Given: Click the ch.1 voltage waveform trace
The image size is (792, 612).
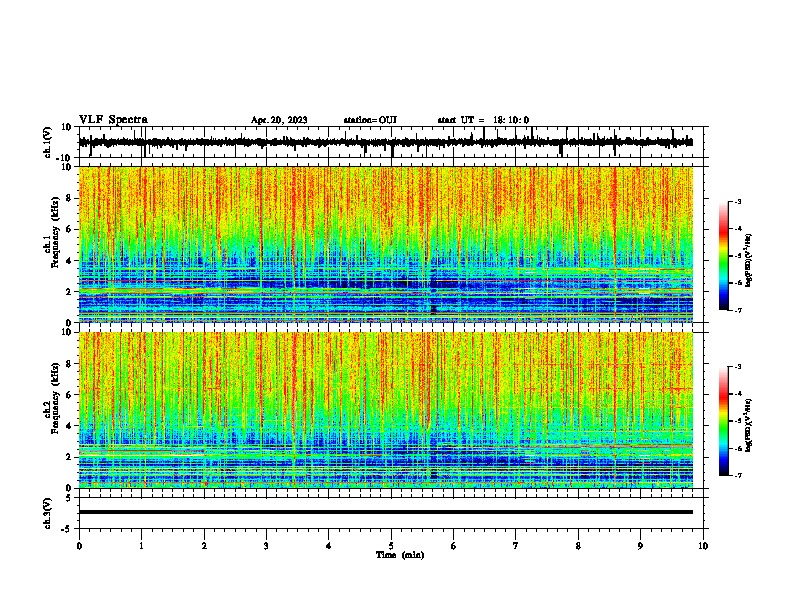Looking at the screenshot, I should 386,142.
